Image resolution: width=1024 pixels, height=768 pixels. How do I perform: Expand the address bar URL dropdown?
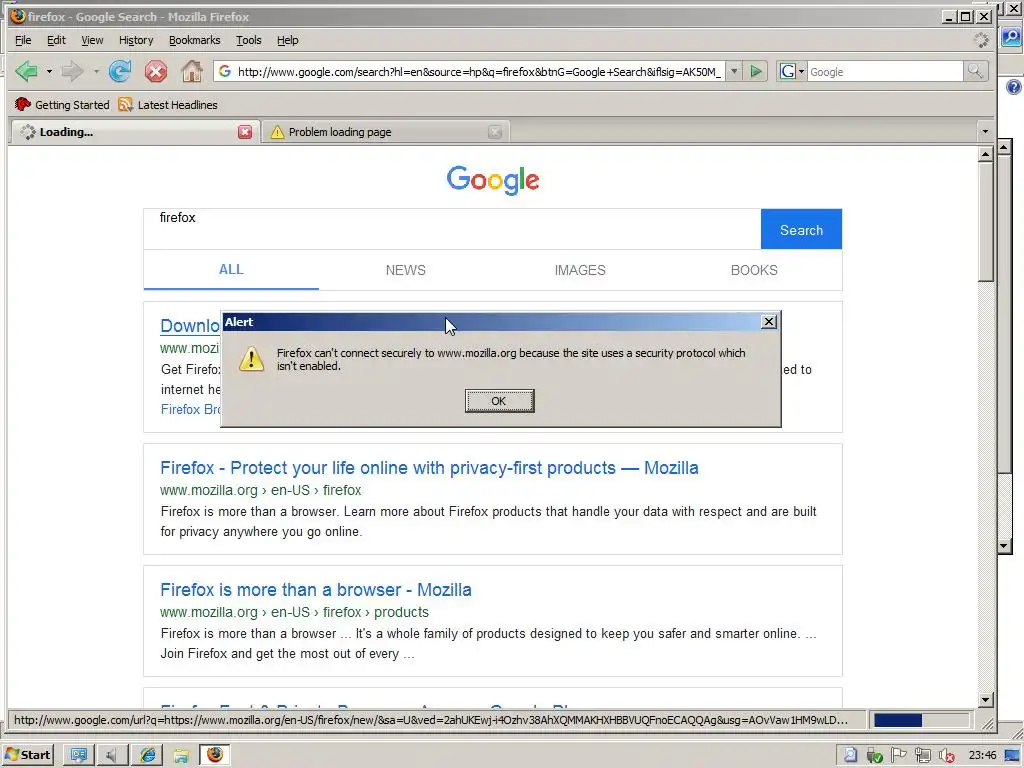click(734, 71)
